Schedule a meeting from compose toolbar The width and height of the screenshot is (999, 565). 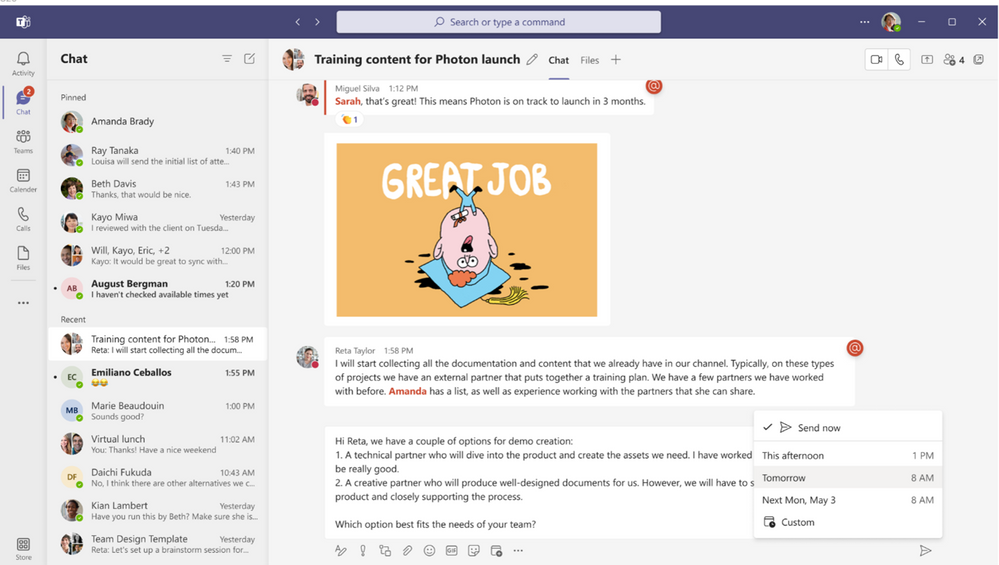coord(496,550)
